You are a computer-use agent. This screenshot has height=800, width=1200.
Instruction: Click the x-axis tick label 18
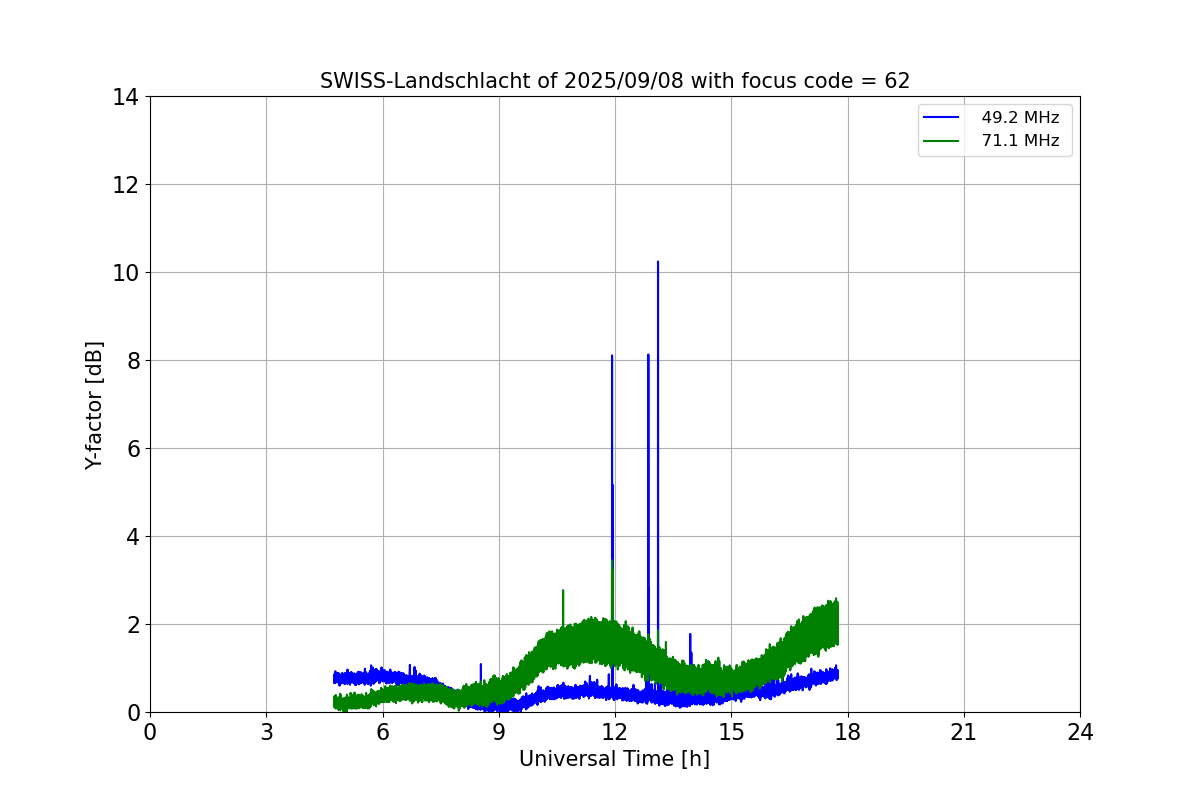point(848,732)
